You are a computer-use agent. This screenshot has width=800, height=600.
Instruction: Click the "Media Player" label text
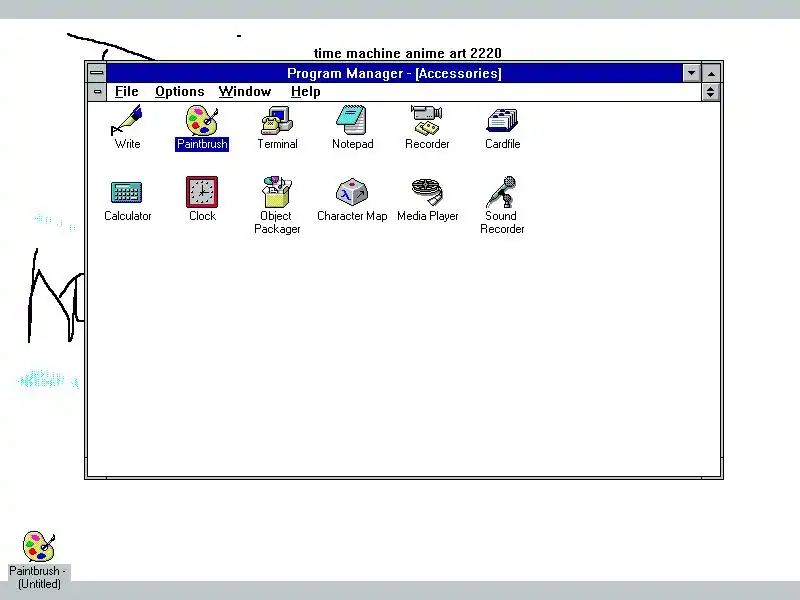(x=428, y=216)
